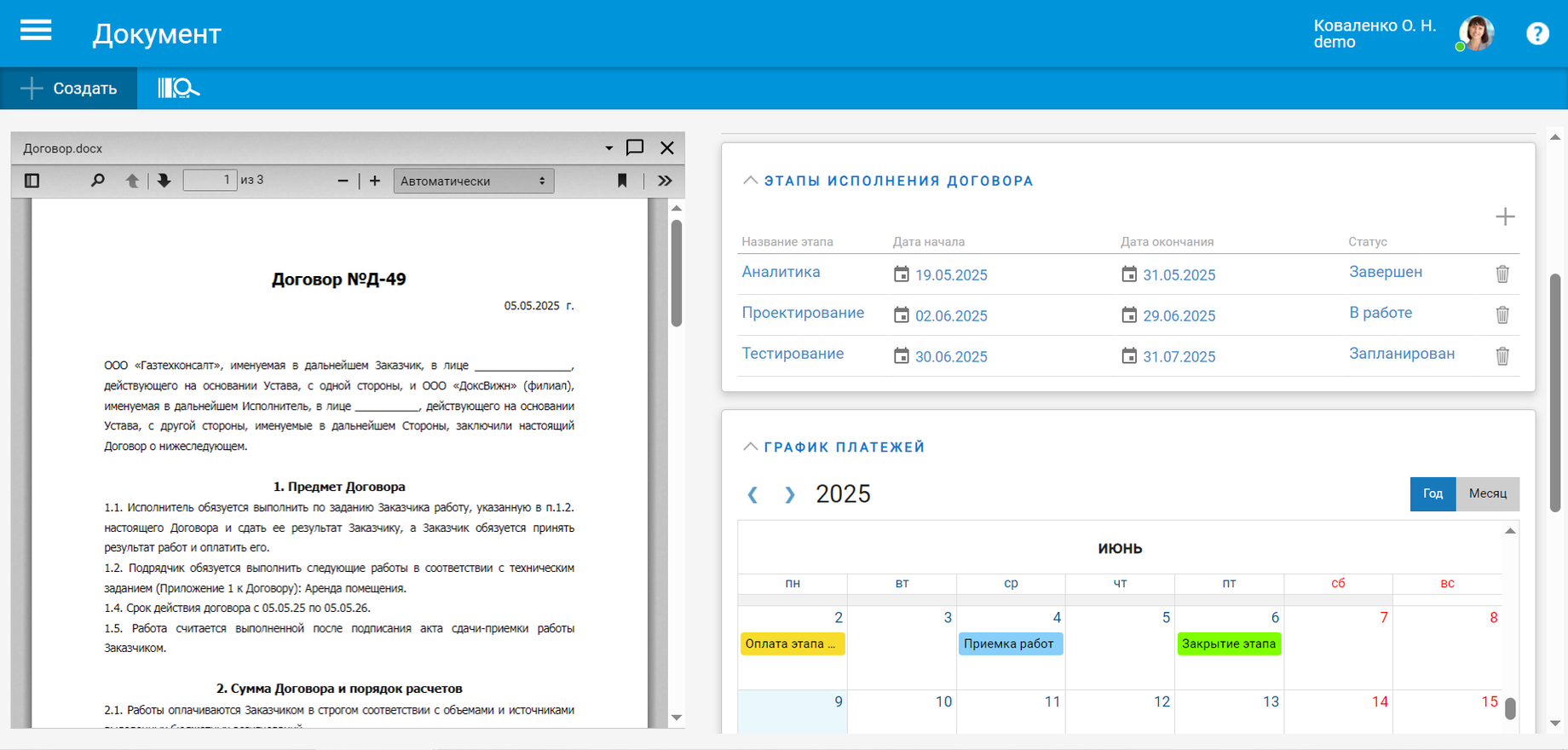1568x750 pixels.
Task: Collapse Этапы исполнения договора section
Action: 750,181
